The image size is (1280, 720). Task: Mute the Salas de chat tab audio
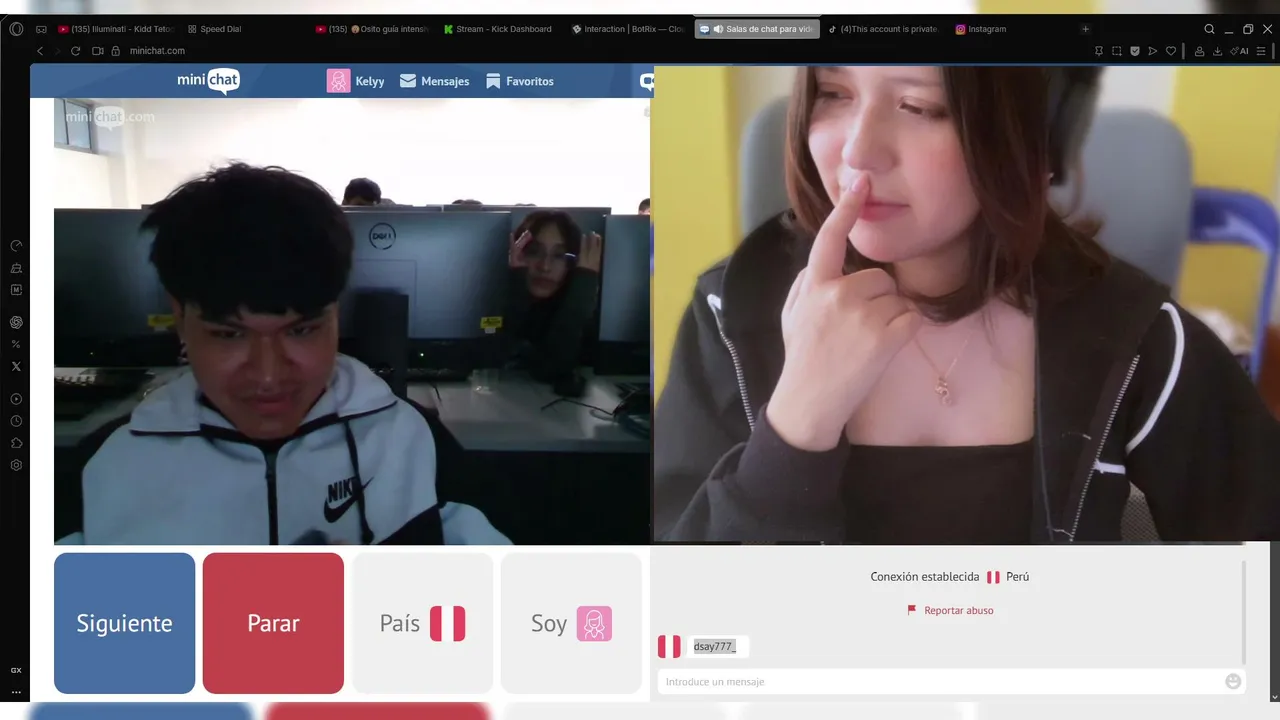point(718,29)
